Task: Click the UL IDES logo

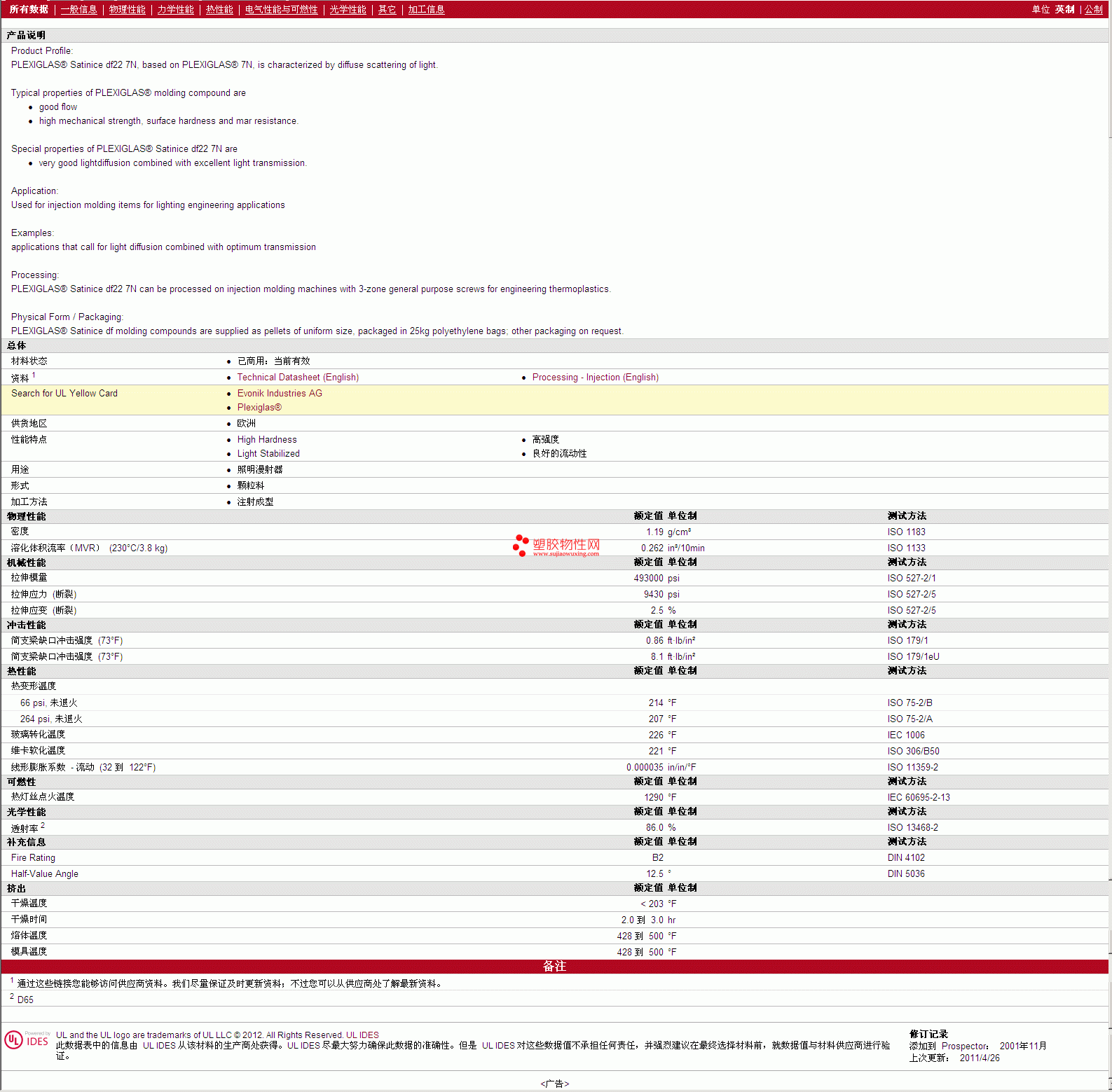Action: click(27, 1040)
